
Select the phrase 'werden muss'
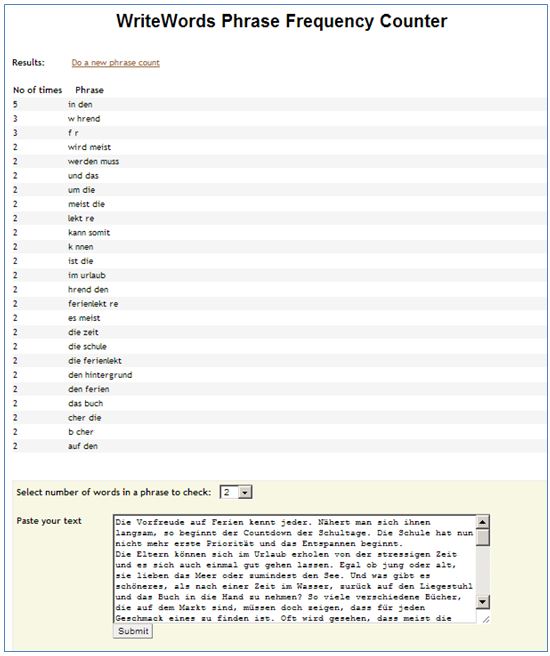click(x=93, y=161)
